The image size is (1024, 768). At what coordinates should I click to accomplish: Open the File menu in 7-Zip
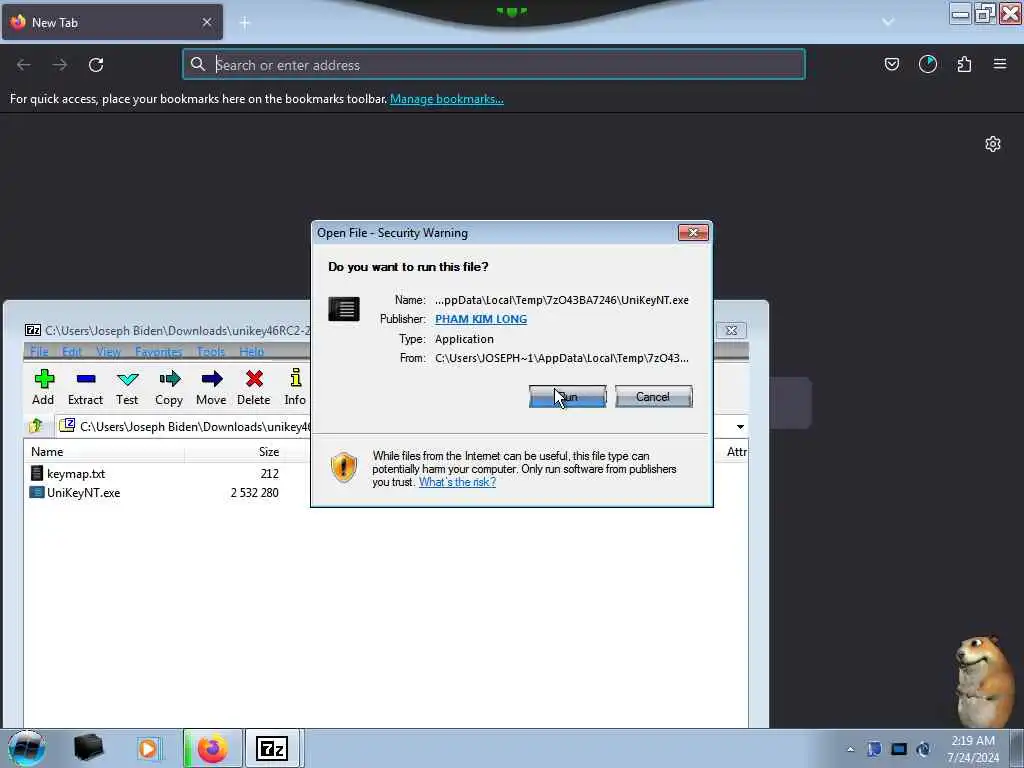[39, 352]
